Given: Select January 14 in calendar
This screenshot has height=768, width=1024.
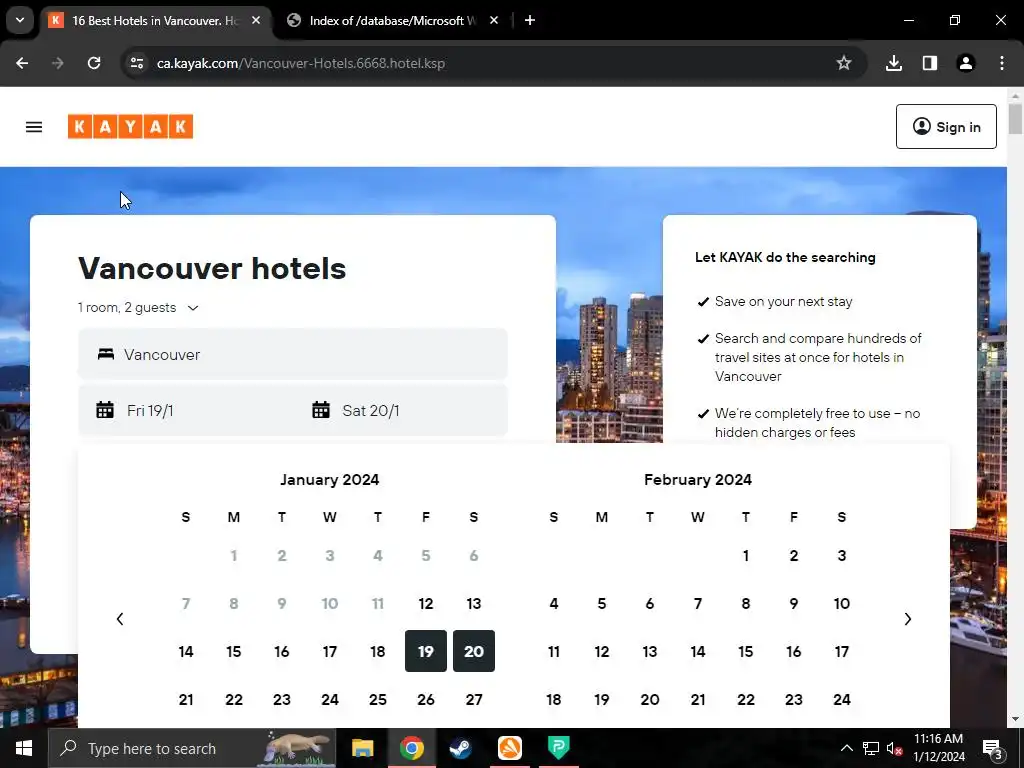Looking at the screenshot, I should coord(186,651).
